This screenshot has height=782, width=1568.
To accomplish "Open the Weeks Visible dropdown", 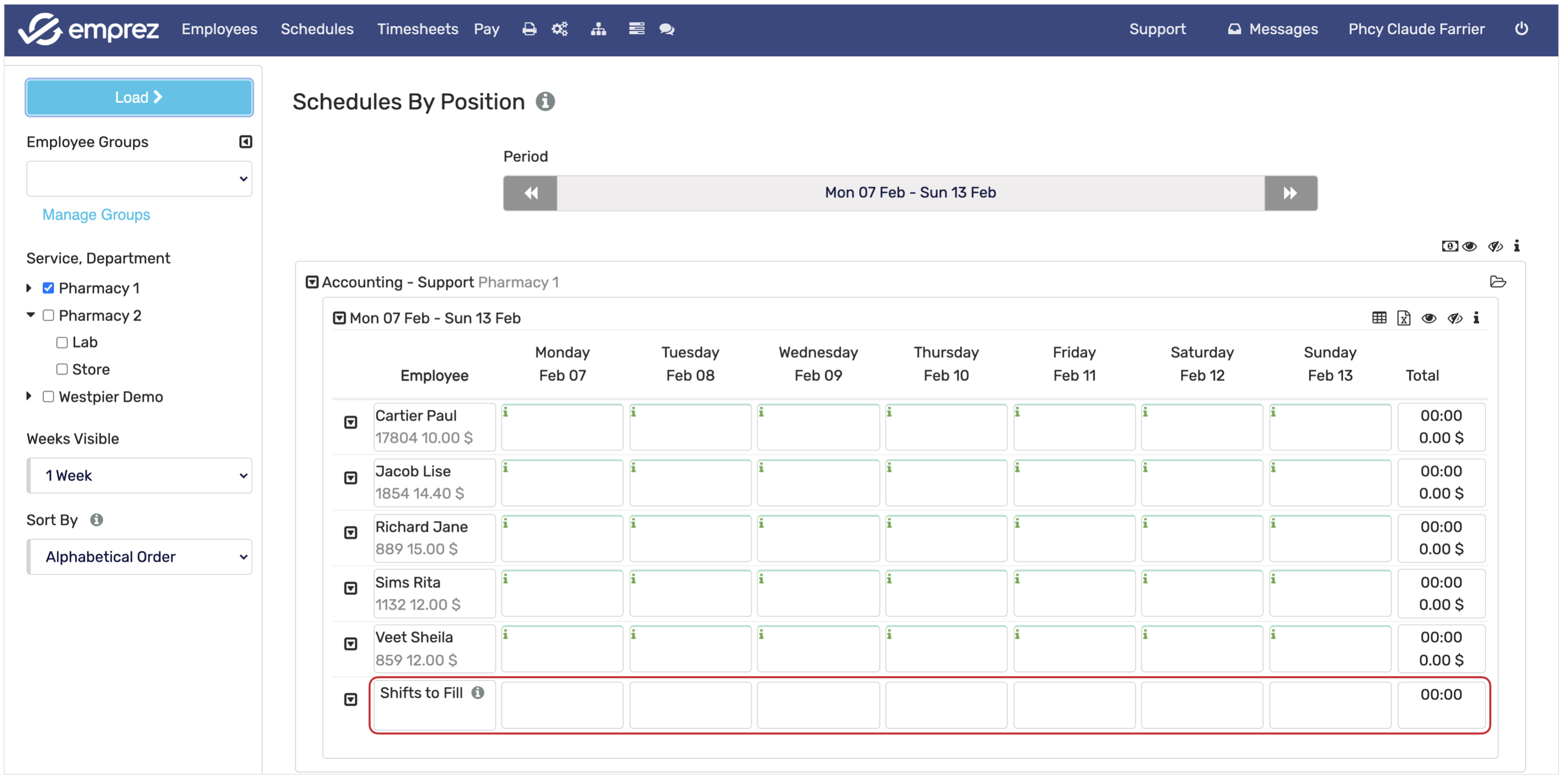I will pos(139,475).
